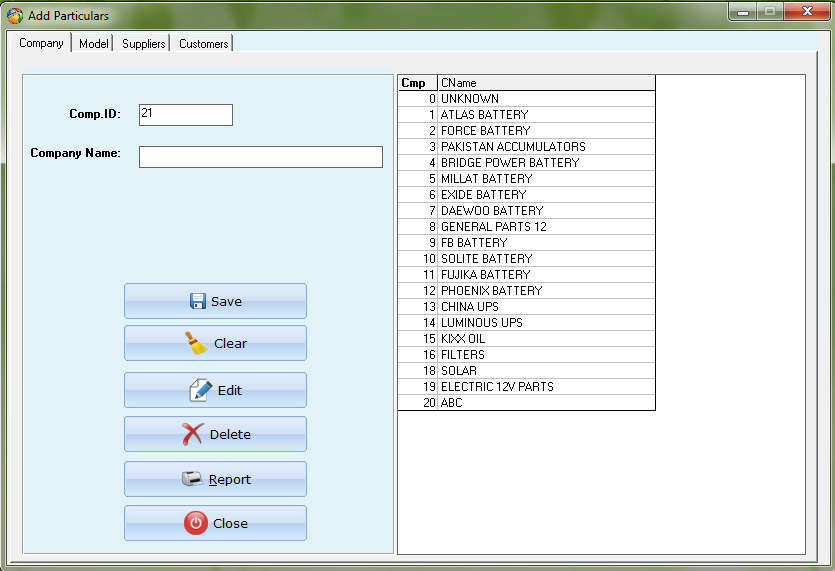Select the SOLAR row
The width and height of the screenshot is (835, 571).
click(x=527, y=370)
